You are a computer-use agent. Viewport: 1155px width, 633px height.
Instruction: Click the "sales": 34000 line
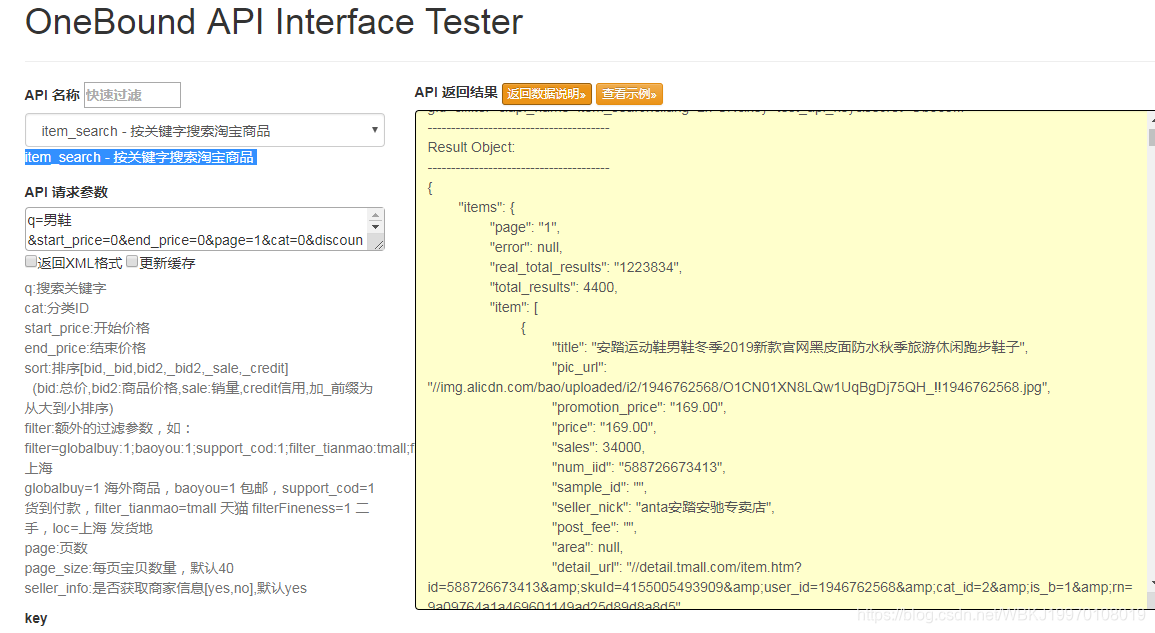(x=598, y=447)
